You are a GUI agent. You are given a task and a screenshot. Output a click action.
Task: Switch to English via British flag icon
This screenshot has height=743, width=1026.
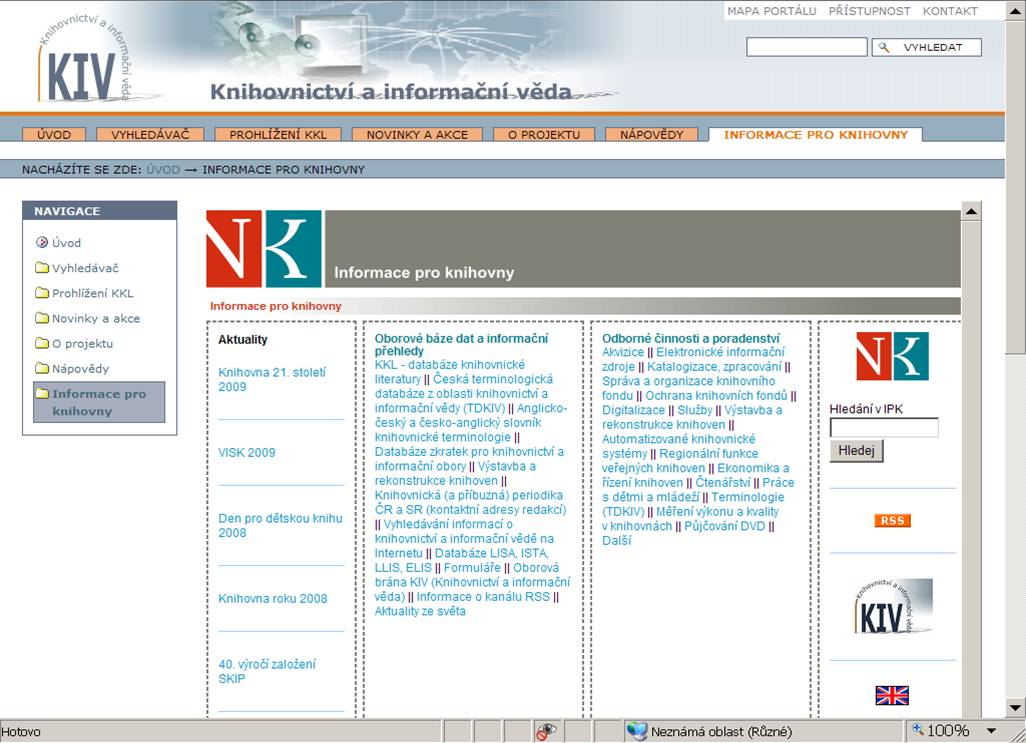pos(893,695)
